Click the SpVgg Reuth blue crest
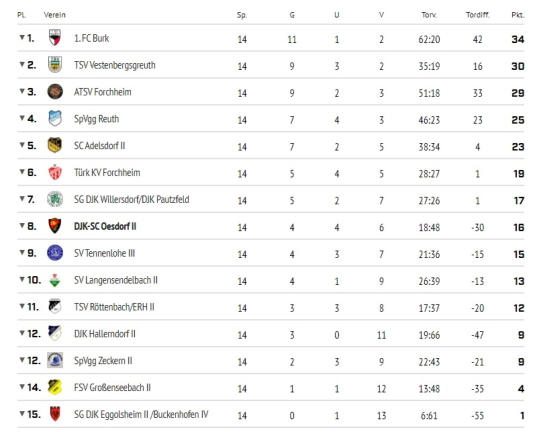Image resolution: width=537 pixels, height=432 pixels. [55, 118]
